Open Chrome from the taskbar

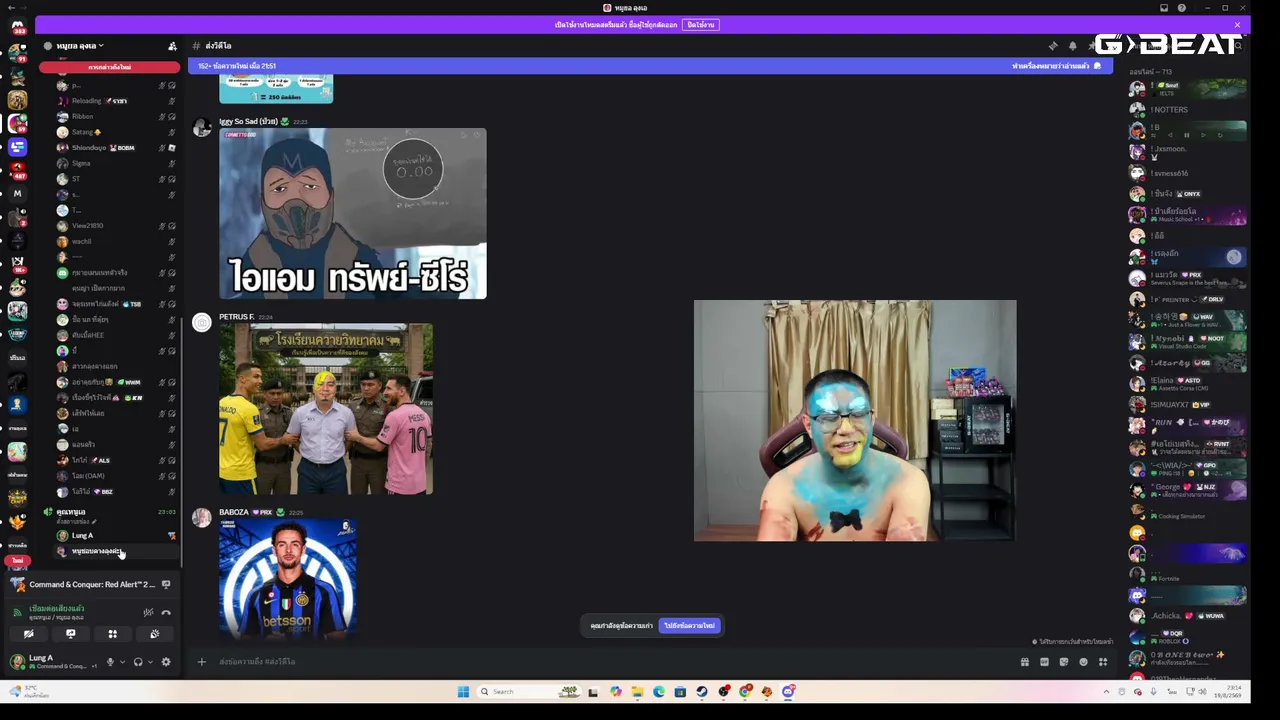tap(745, 691)
